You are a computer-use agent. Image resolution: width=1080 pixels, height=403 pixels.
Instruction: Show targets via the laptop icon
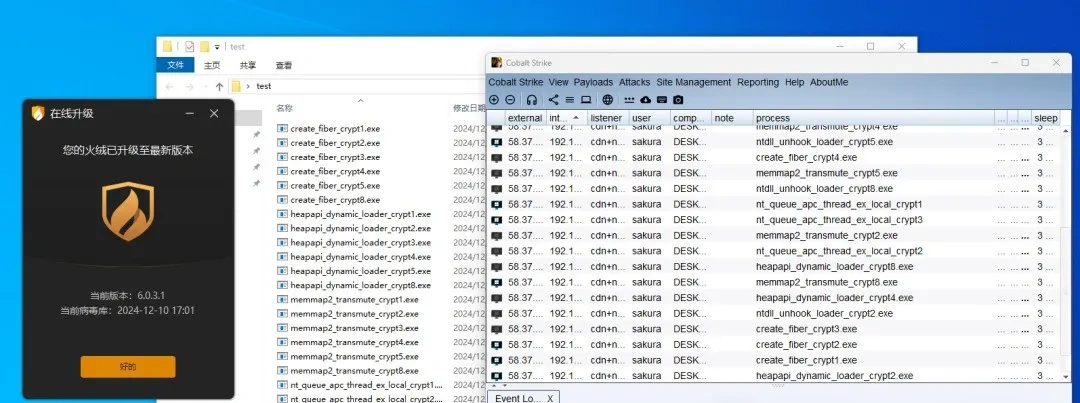pyautogui.click(x=585, y=100)
